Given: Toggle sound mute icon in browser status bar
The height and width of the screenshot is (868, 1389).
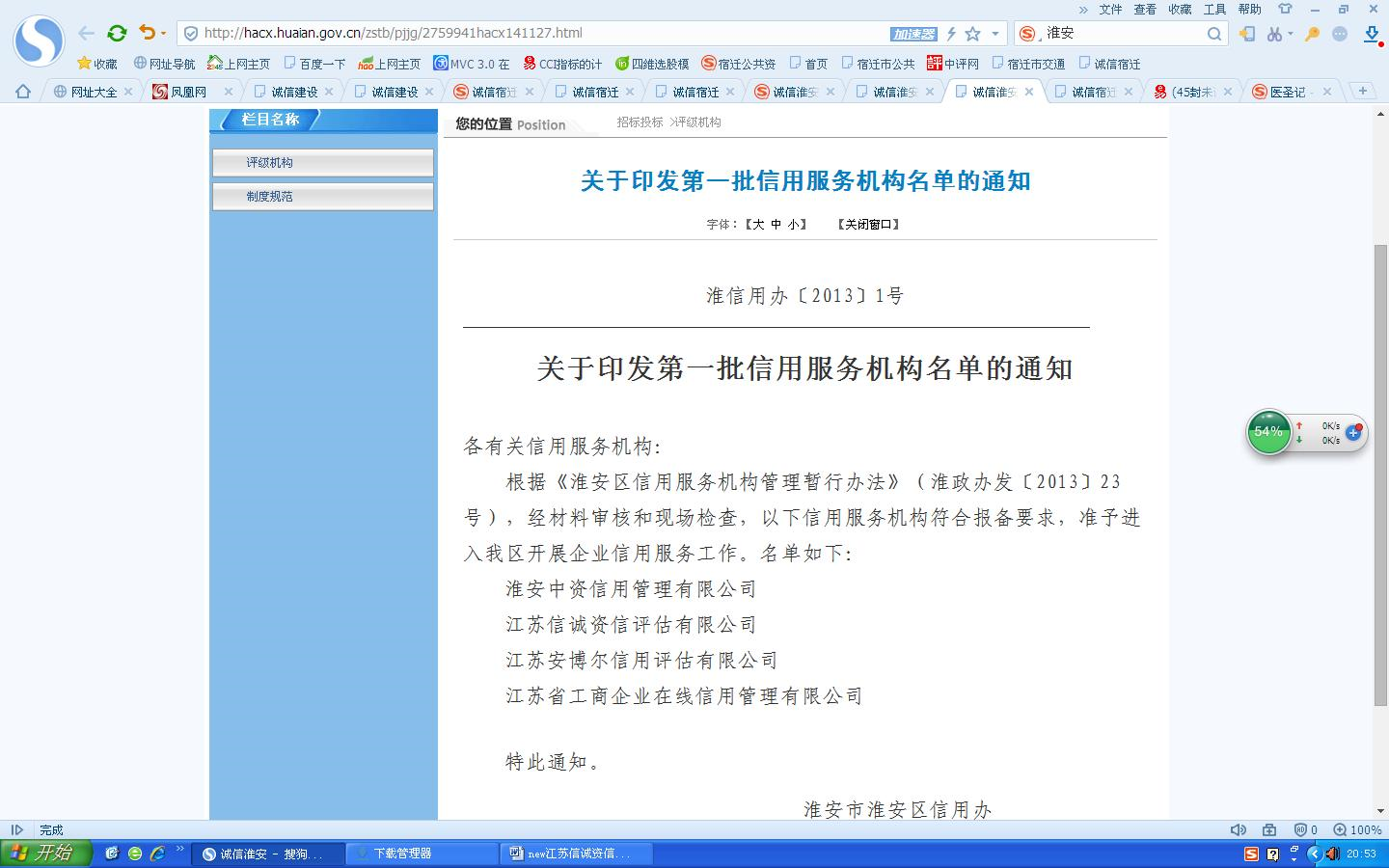Looking at the screenshot, I should (x=1239, y=829).
